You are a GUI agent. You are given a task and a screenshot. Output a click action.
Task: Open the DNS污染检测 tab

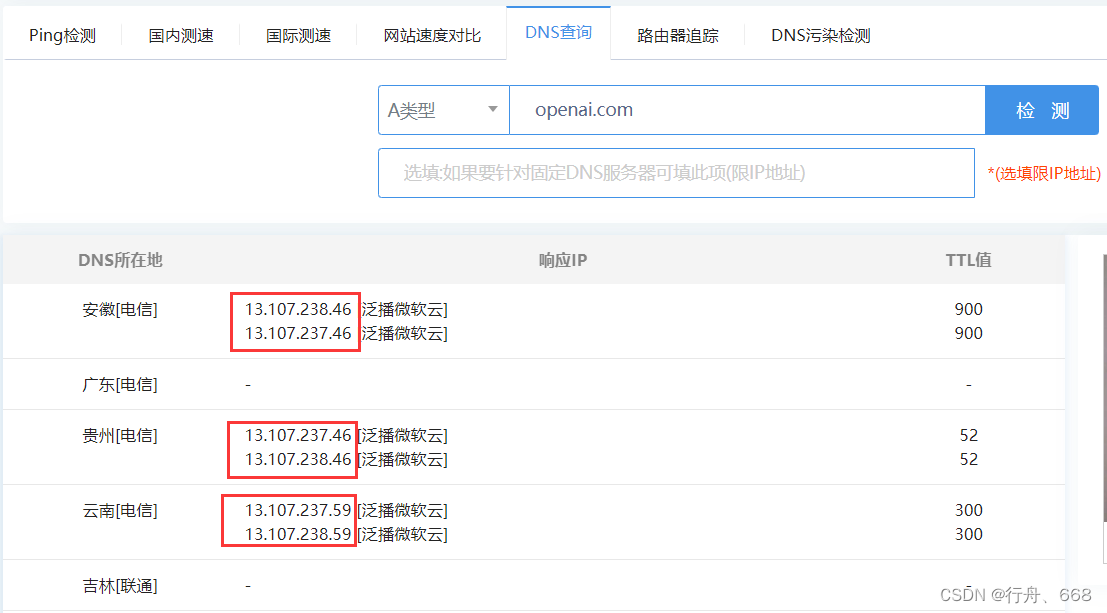pos(820,35)
